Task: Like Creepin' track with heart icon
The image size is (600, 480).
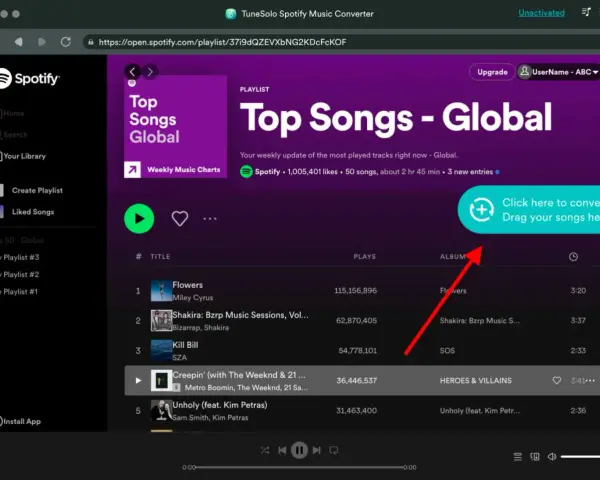Action: pos(557,380)
